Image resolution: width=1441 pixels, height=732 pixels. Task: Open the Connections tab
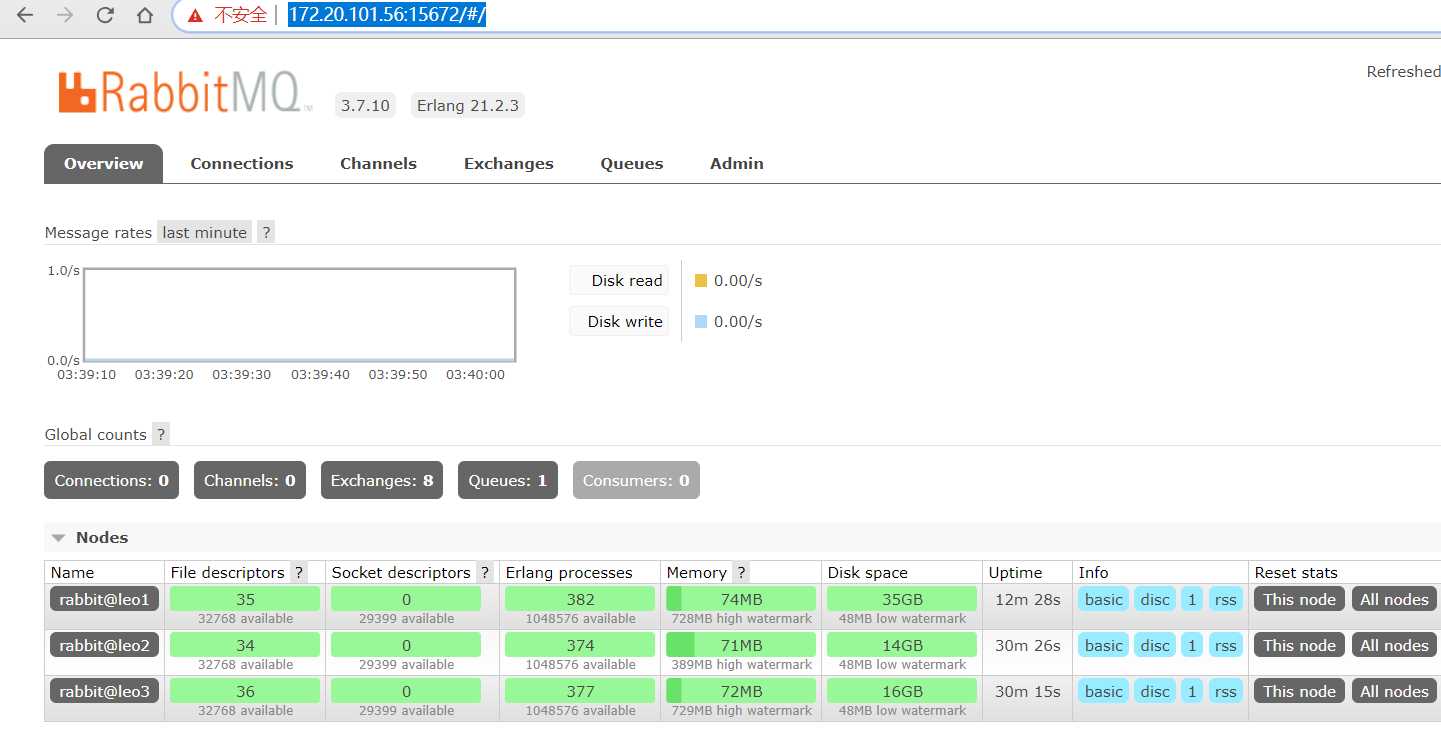242,164
